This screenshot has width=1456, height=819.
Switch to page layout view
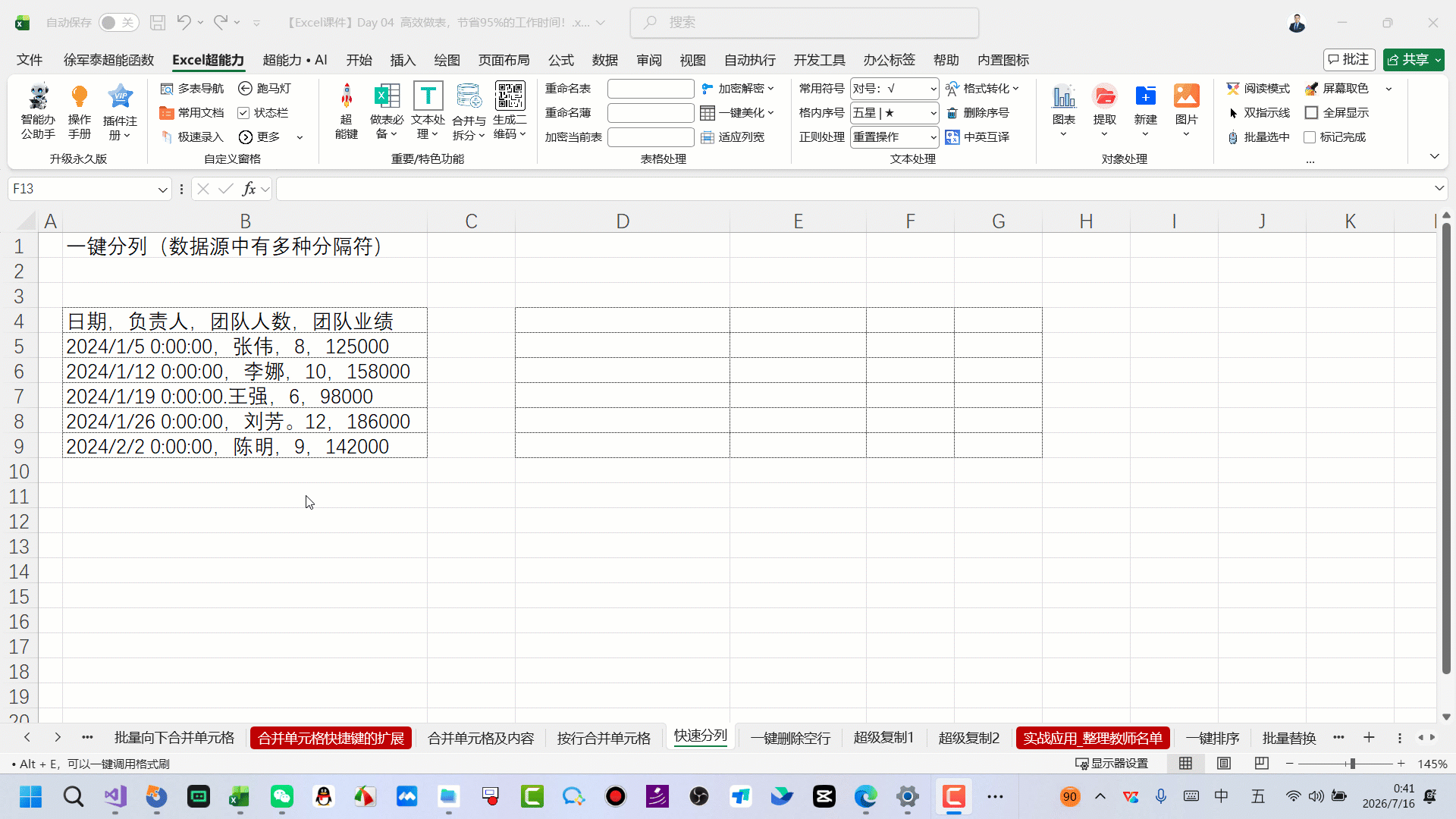pos(1224,764)
